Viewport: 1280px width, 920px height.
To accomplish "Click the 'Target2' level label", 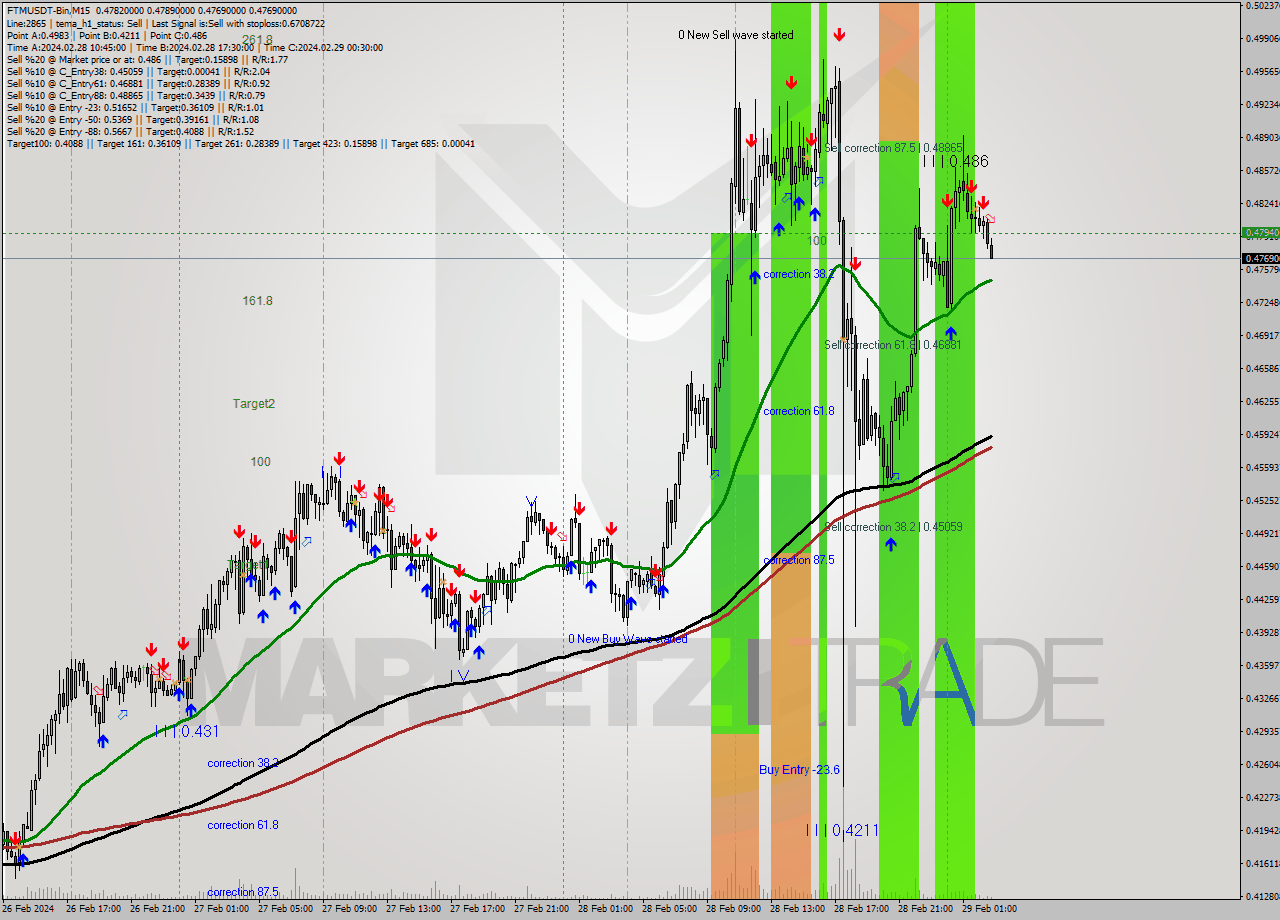I will tap(254, 404).
